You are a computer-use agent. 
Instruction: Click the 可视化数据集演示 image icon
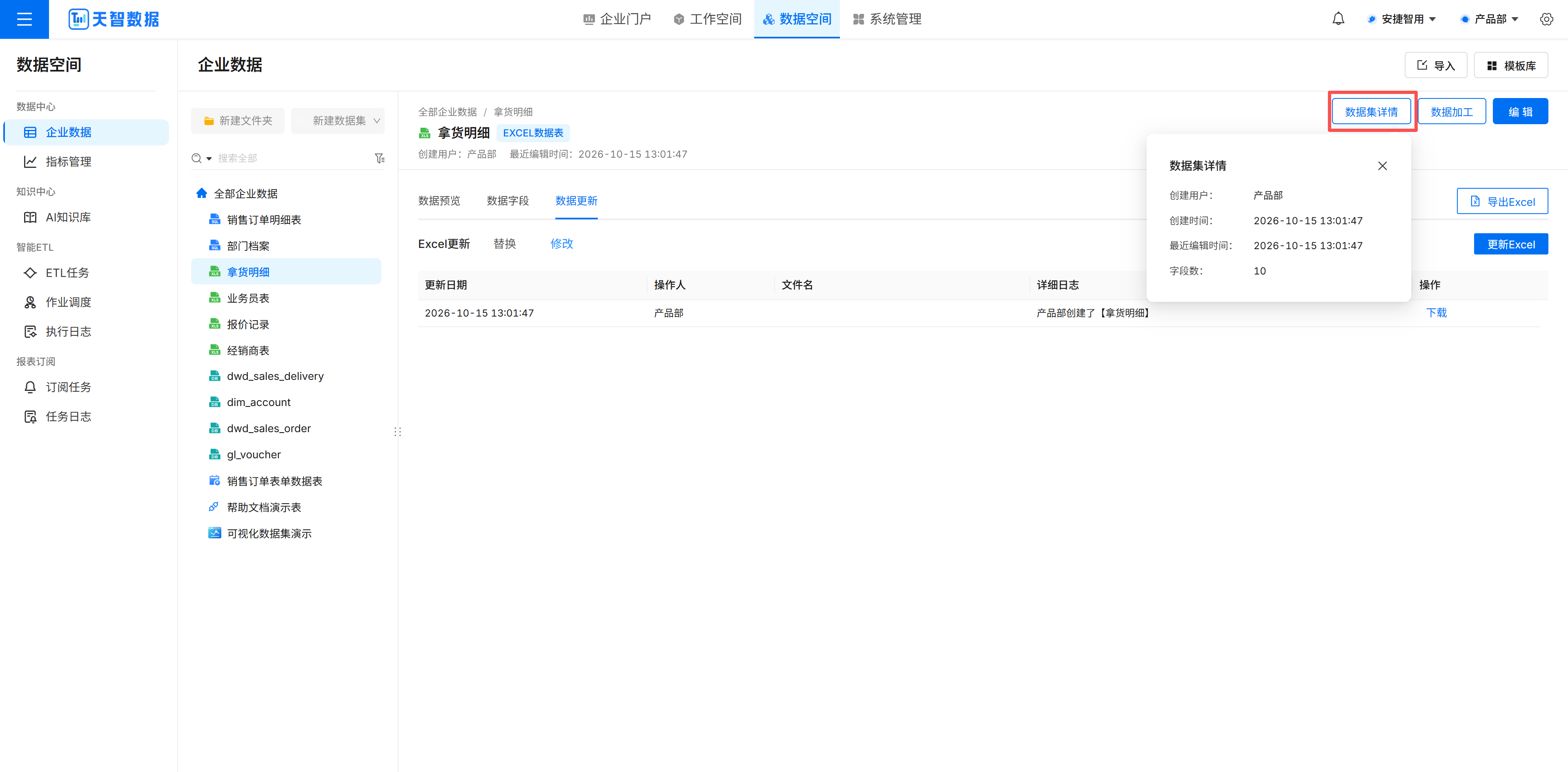214,533
